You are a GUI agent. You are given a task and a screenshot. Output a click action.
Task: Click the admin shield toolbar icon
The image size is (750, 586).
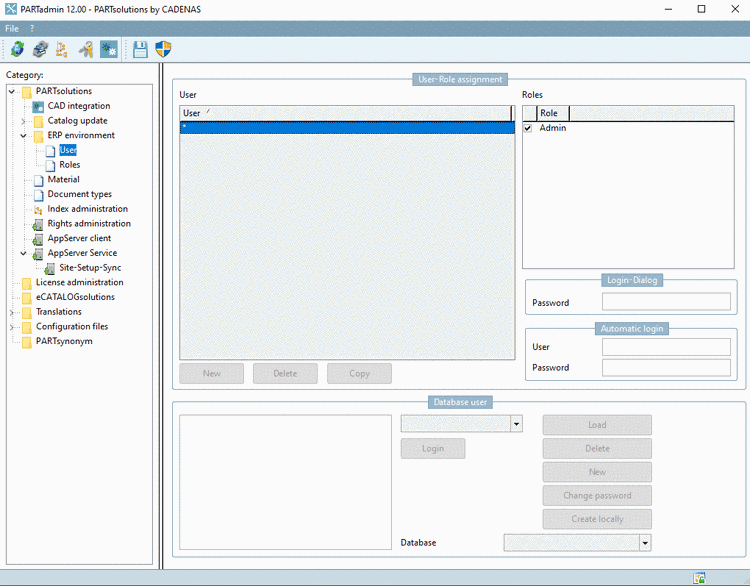[163, 49]
